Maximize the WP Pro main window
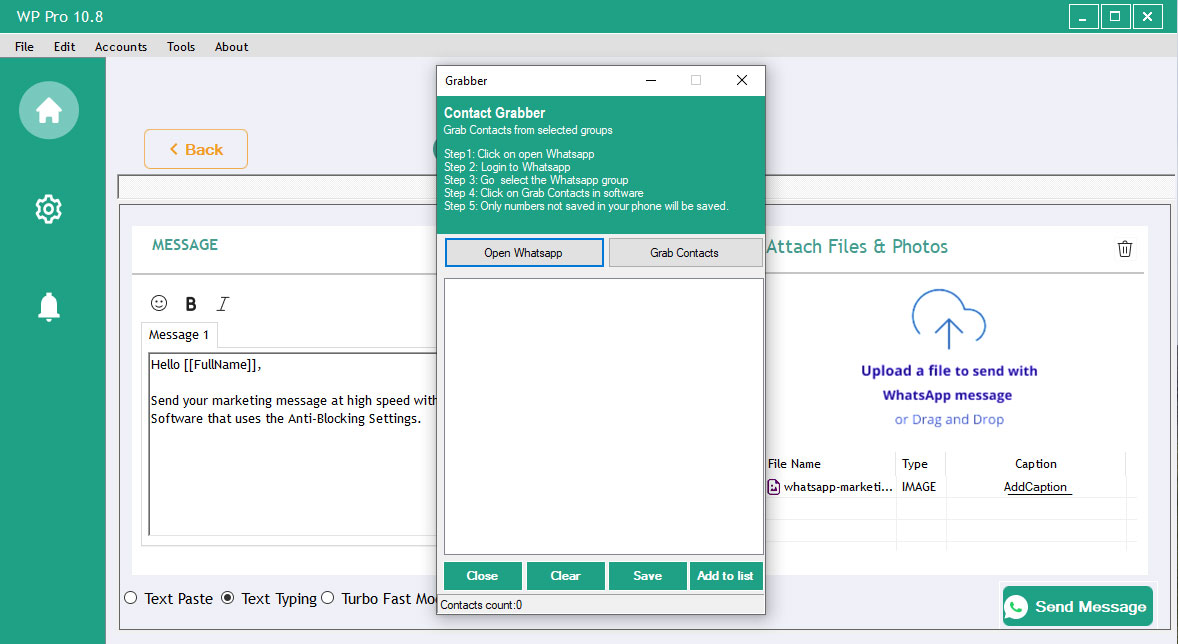 coord(1116,17)
